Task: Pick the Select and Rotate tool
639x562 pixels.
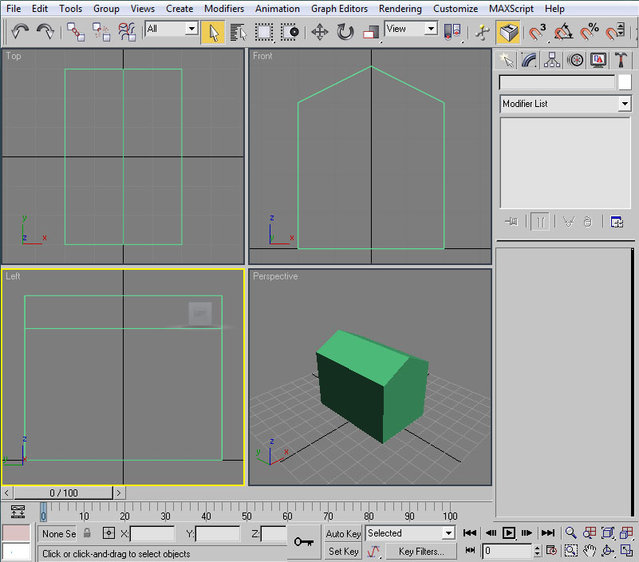Action: coord(345,31)
